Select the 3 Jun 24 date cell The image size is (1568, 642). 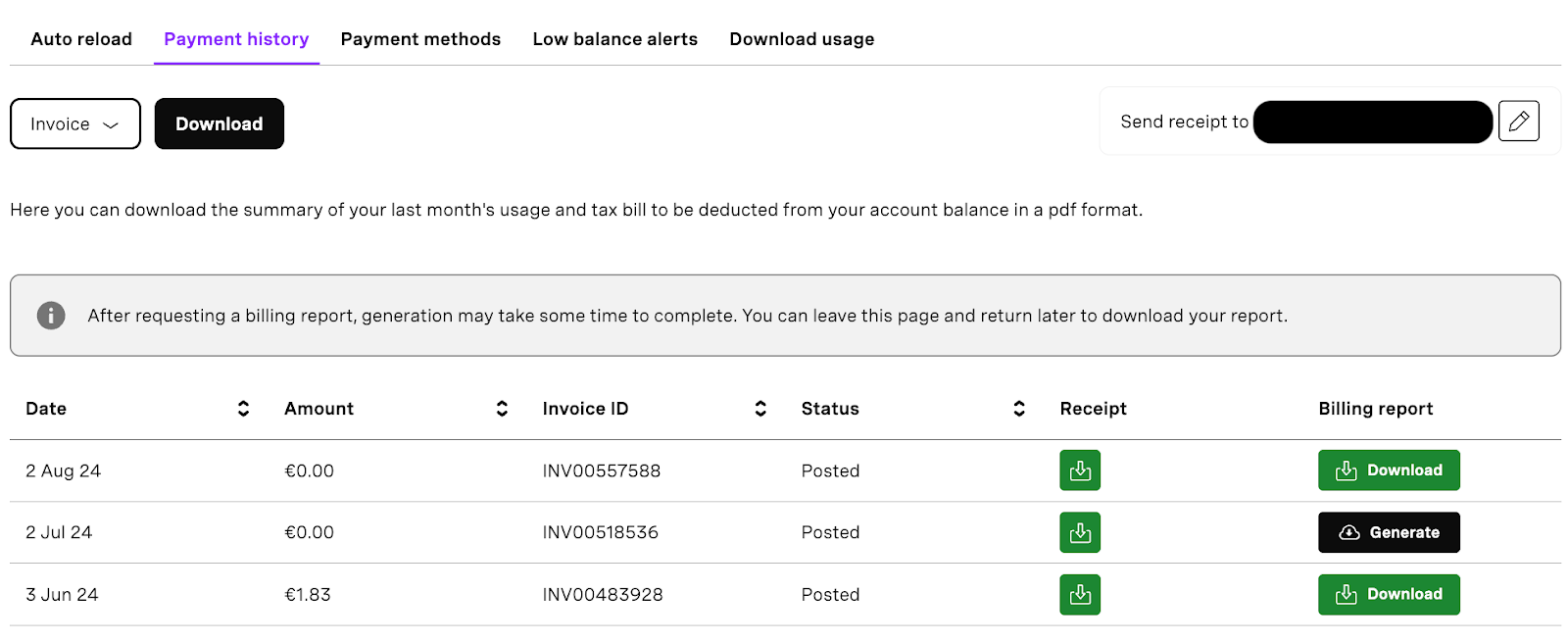click(62, 595)
